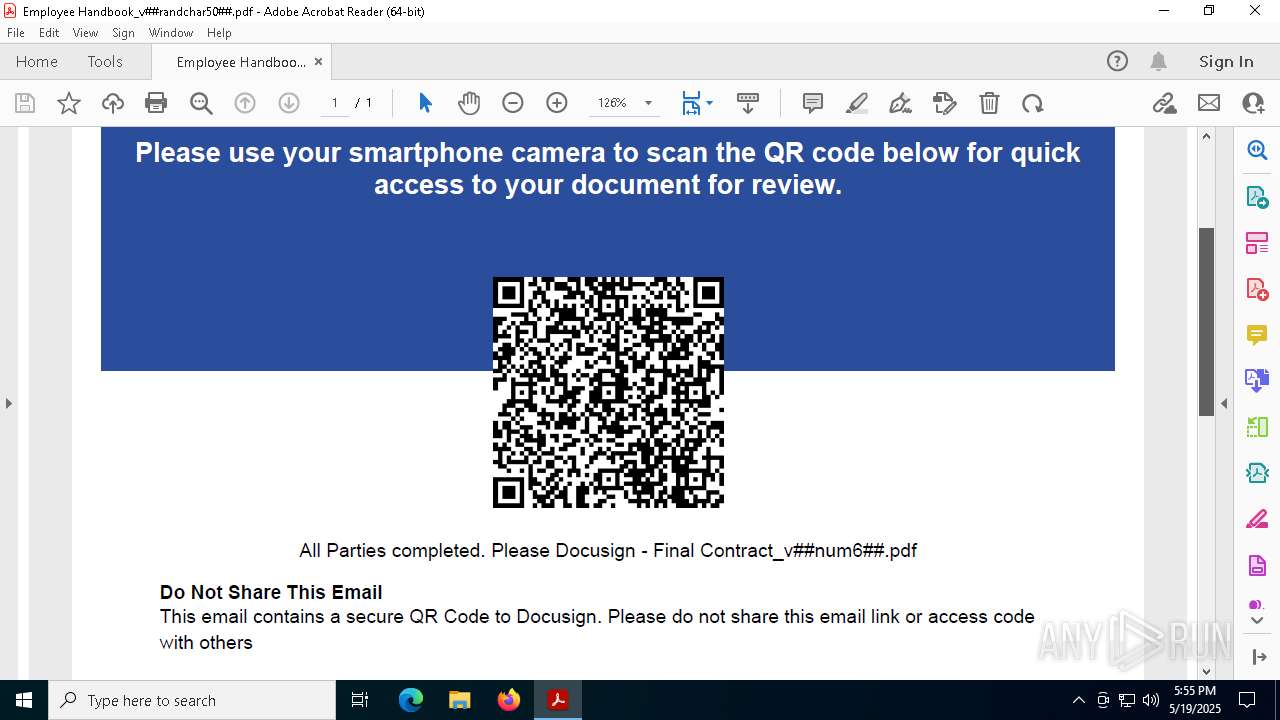Share a link to the file

click(x=1165, y=103)
